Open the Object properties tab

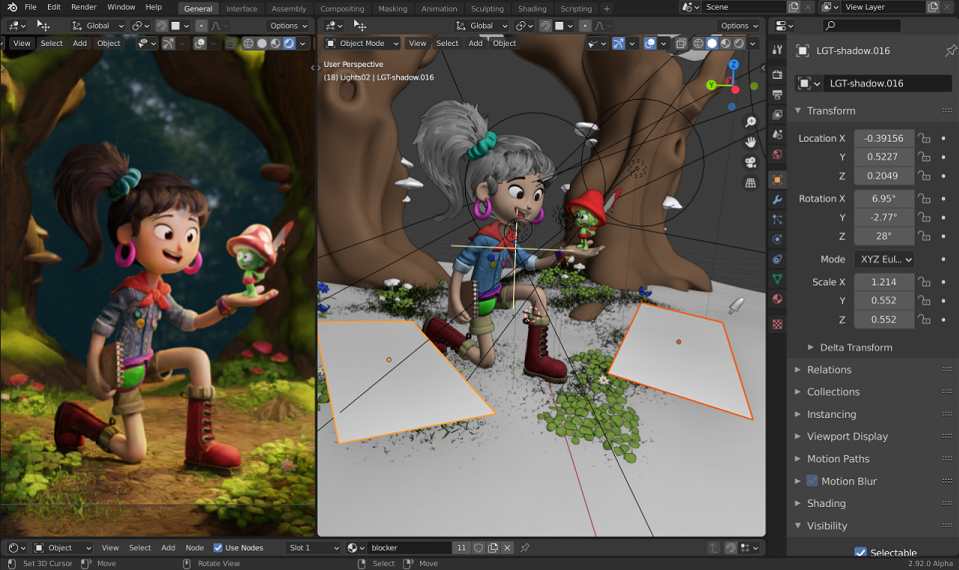777,180
